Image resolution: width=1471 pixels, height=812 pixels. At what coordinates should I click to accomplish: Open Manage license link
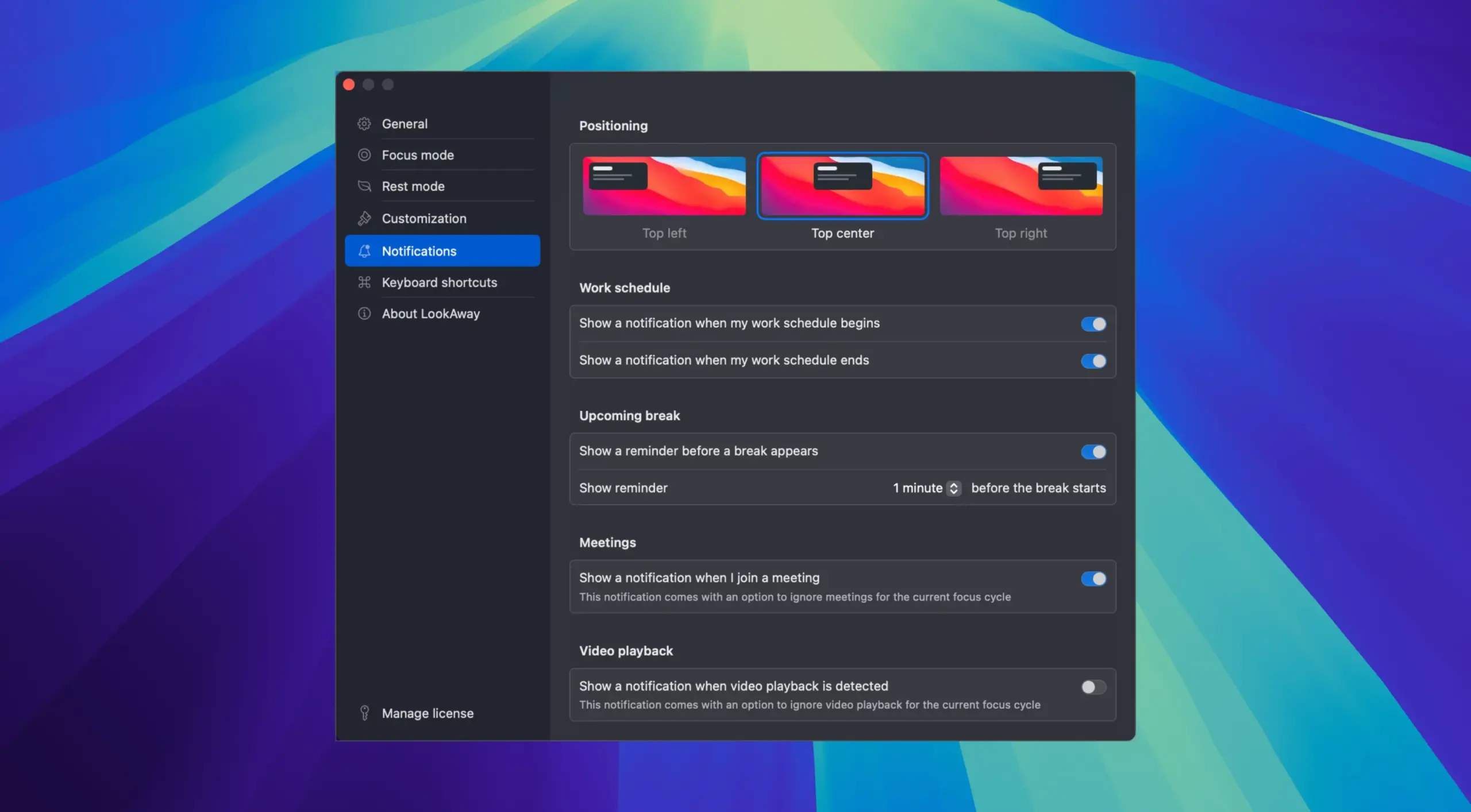tap(428, 713)
